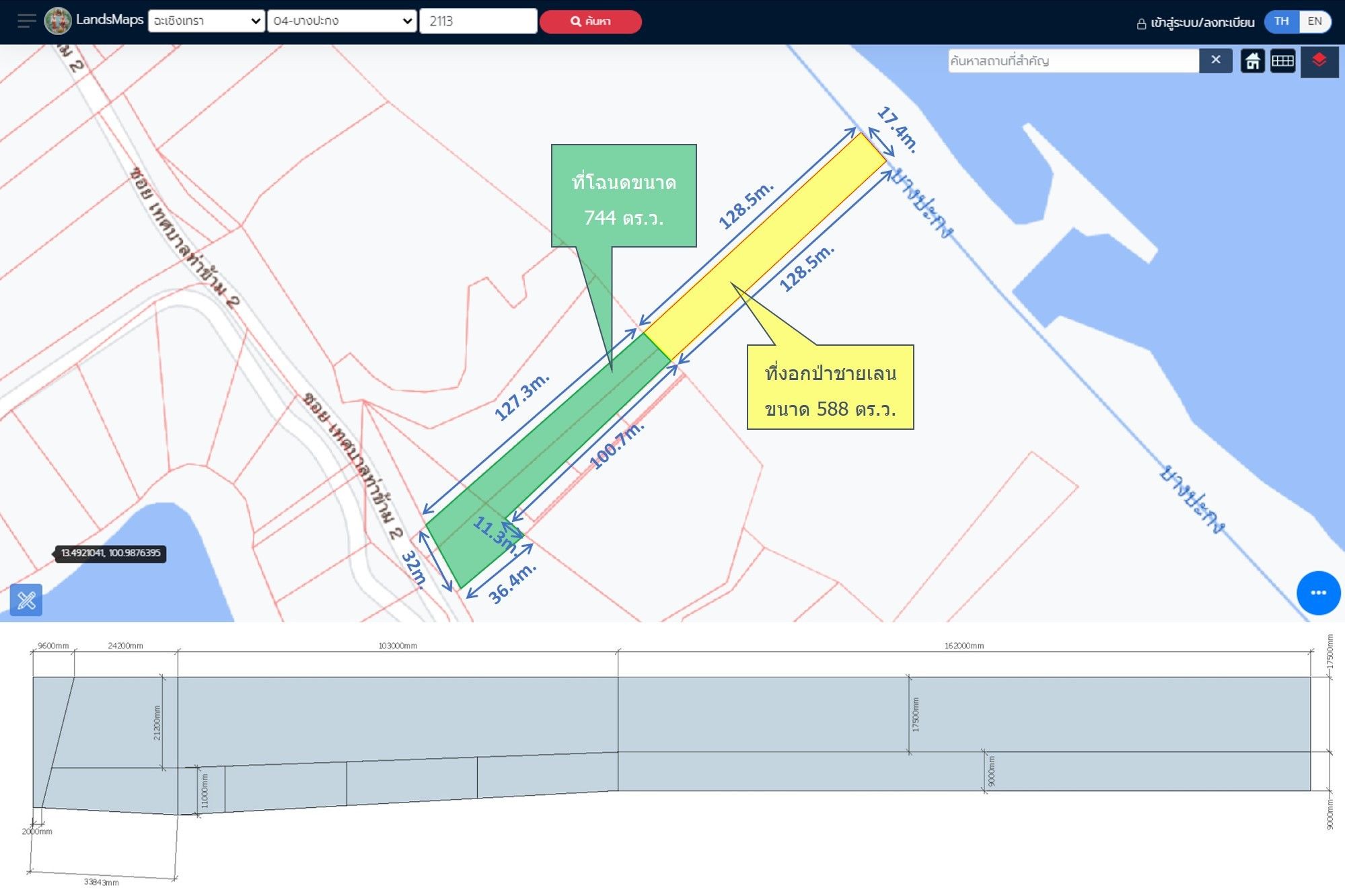Click the 32m. dimension label
The width and height of the screenshot is (1345, 896).
click(414, 569)
